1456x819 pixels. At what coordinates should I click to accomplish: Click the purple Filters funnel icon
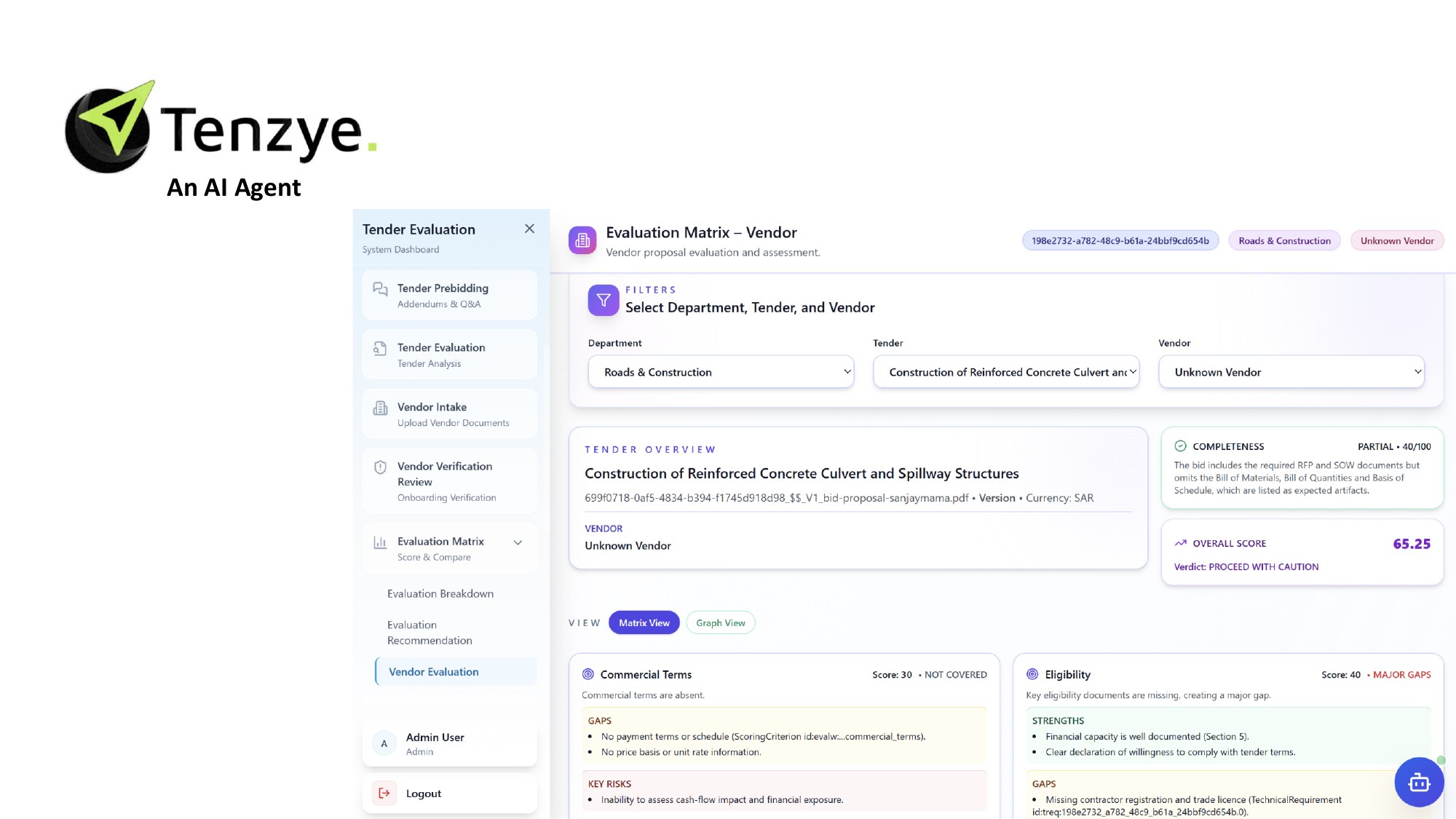click(604, 300)
